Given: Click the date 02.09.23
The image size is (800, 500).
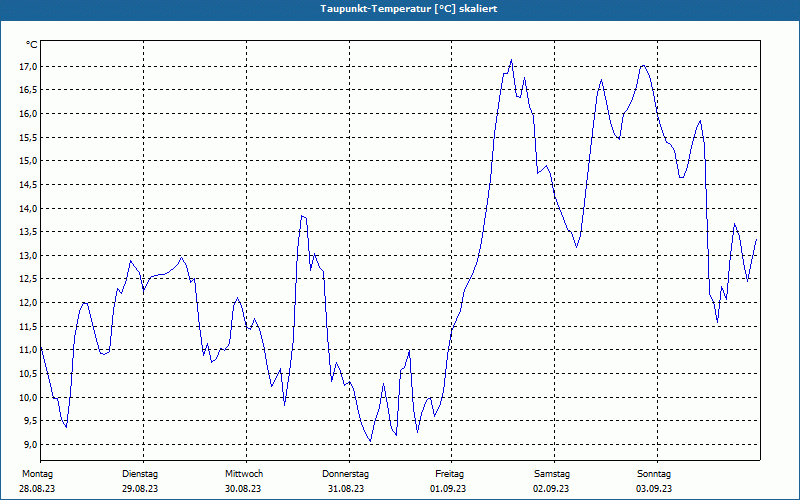Looking at the screenshot, I should (551, 489).
